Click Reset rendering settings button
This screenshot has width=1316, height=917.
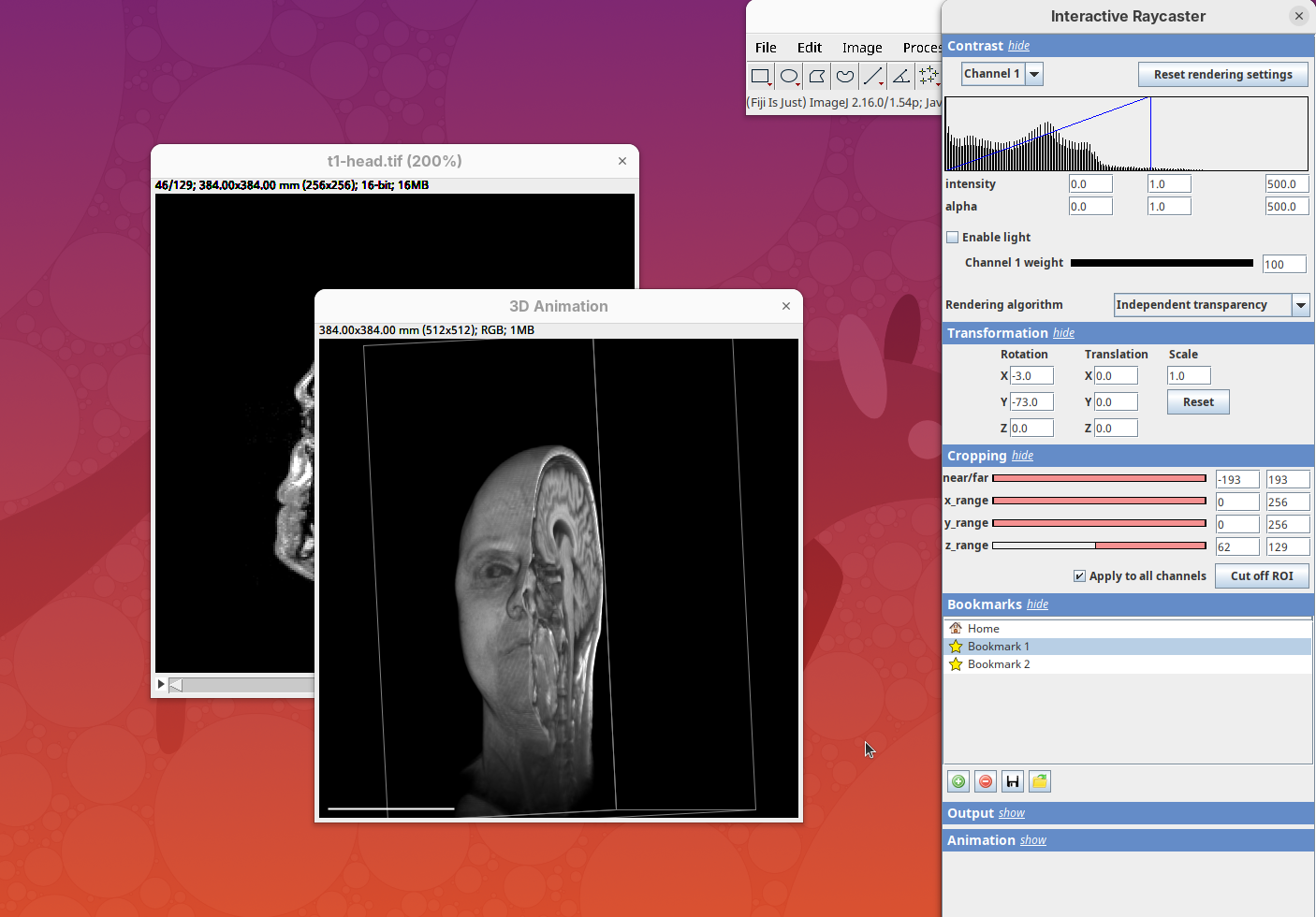point(1222,75)
